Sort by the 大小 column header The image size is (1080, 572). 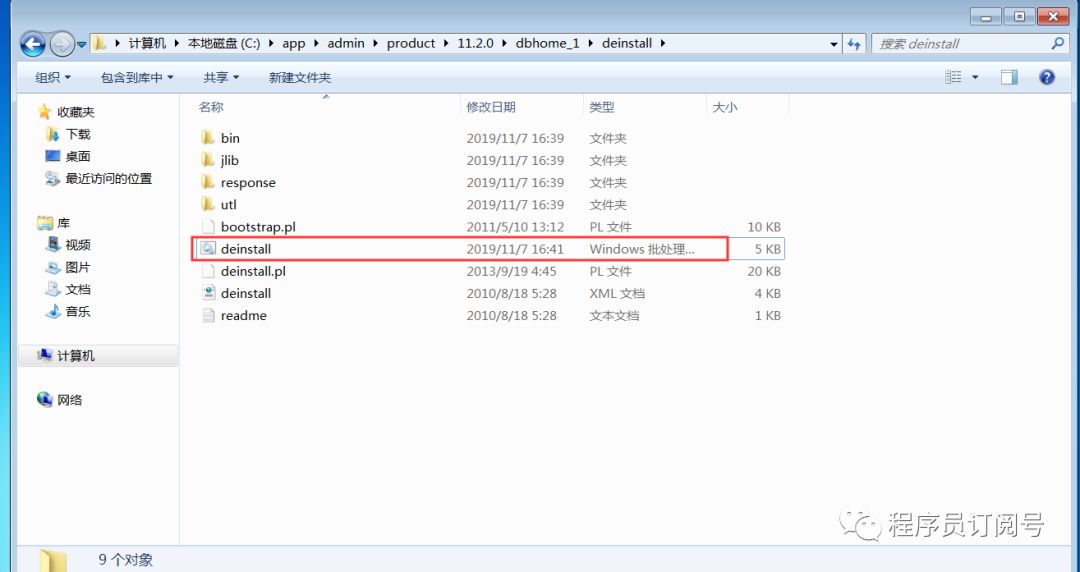[x=725, y=107]
